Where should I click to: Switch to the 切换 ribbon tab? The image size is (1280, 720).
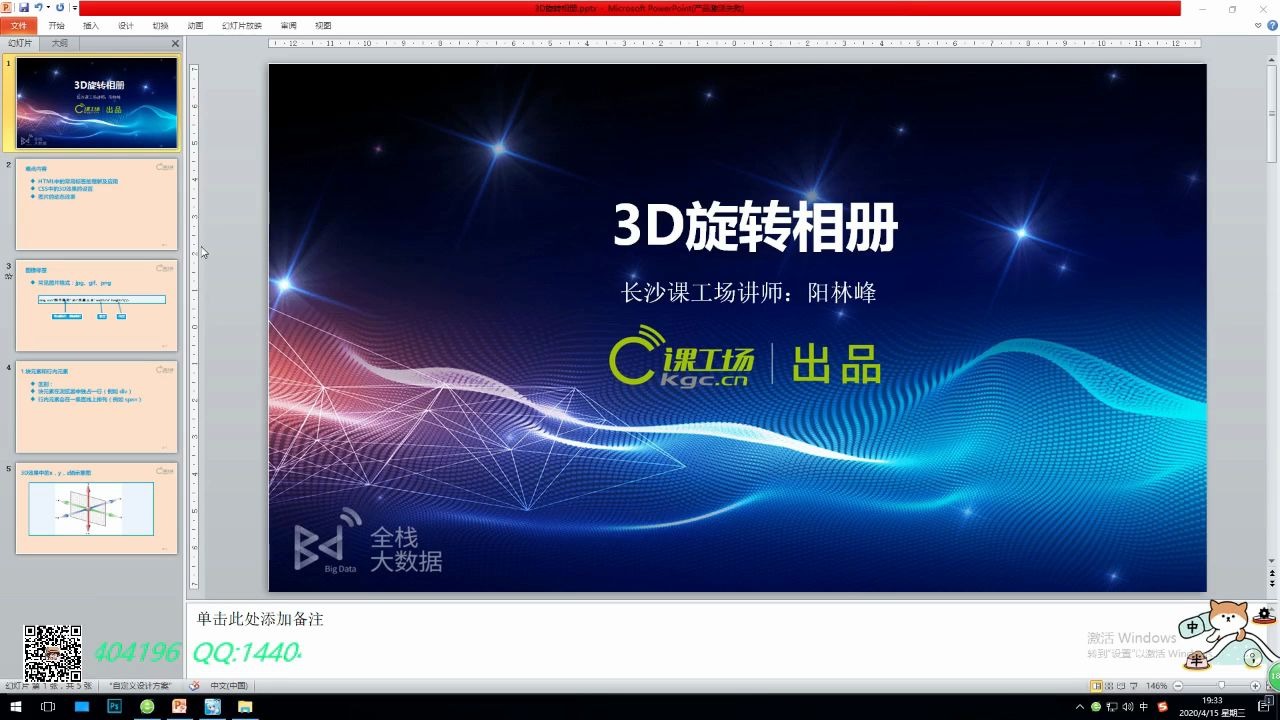click(x=160, y=26)
